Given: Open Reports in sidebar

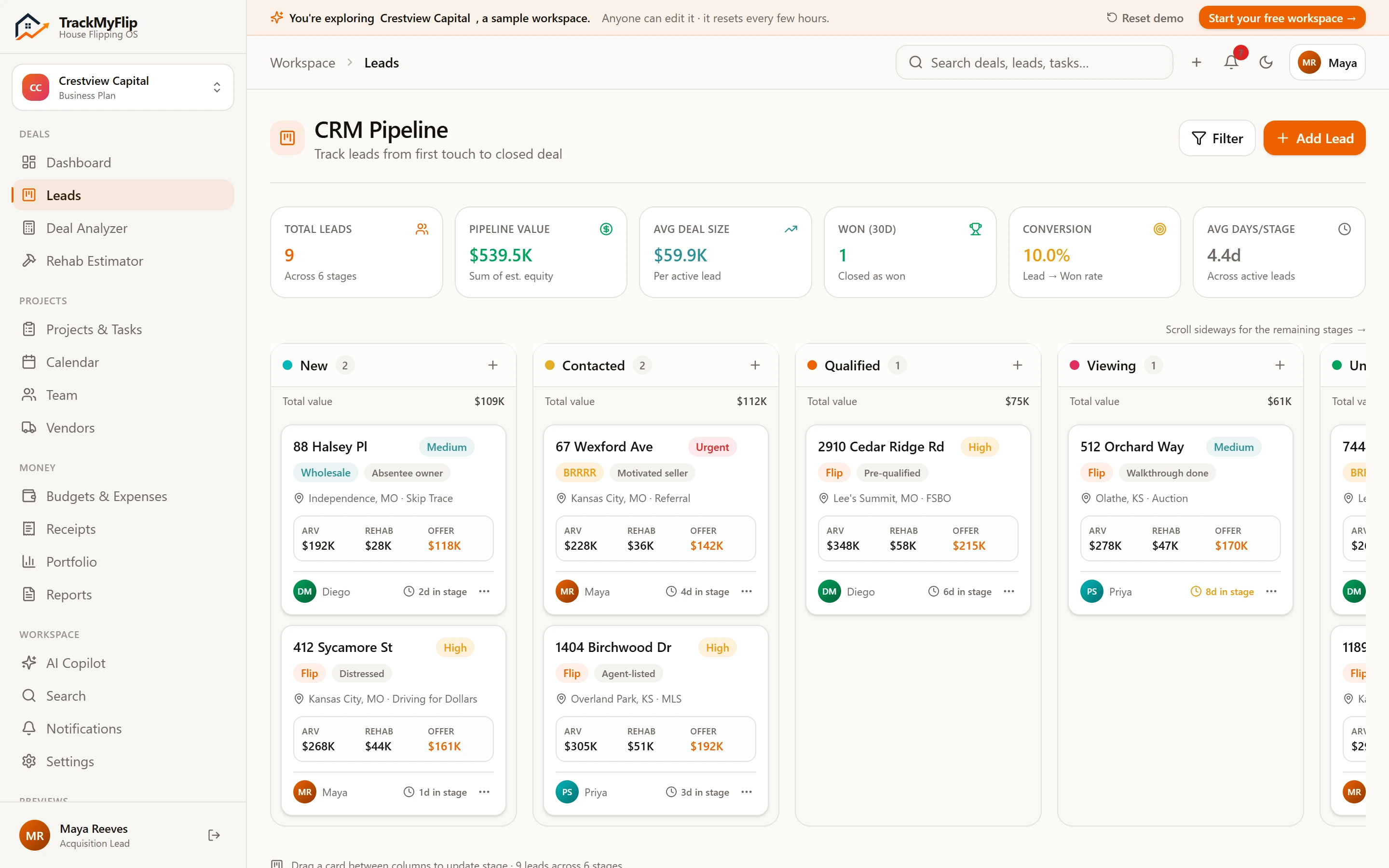Looking at the screenshot, I should coord(123,594).
